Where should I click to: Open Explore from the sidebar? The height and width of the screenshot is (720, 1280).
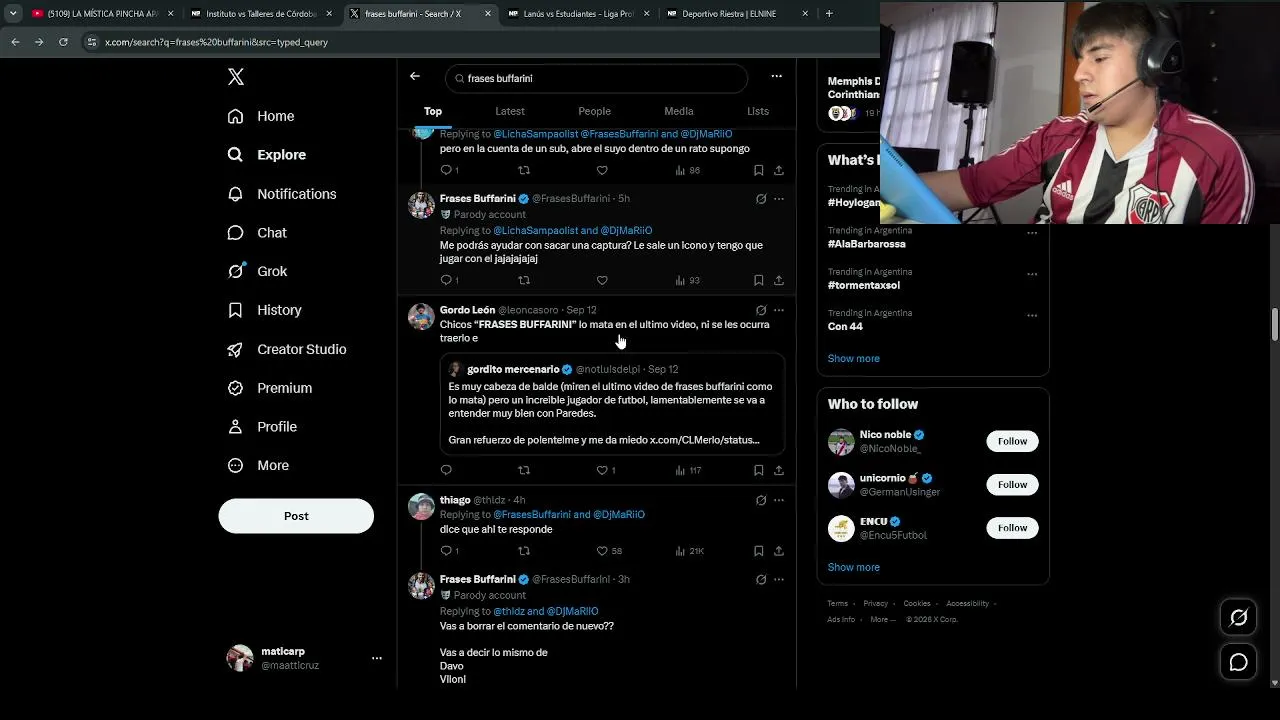267,155
